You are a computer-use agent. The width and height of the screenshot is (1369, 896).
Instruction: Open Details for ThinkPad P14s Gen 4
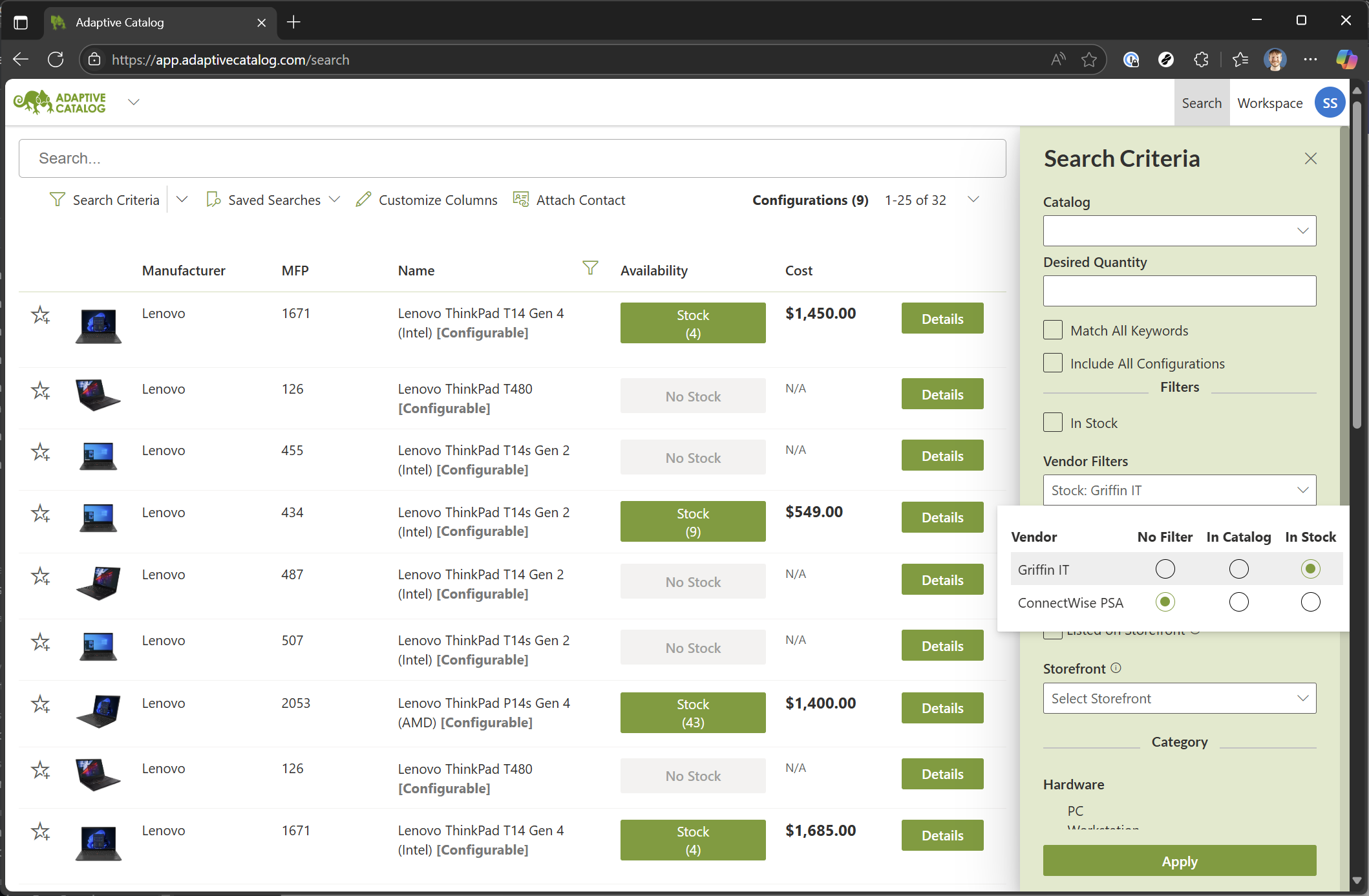pos(942,708)
